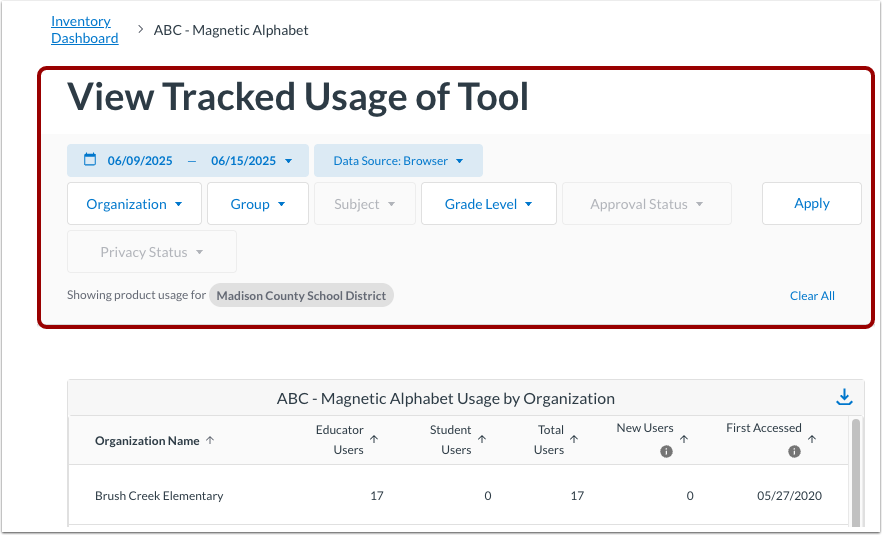Viewport: 882px width, 535px height.
Task: Click the ABC - Magnetic Alphabet breadcrumb text
Action: tap(231, 30)
